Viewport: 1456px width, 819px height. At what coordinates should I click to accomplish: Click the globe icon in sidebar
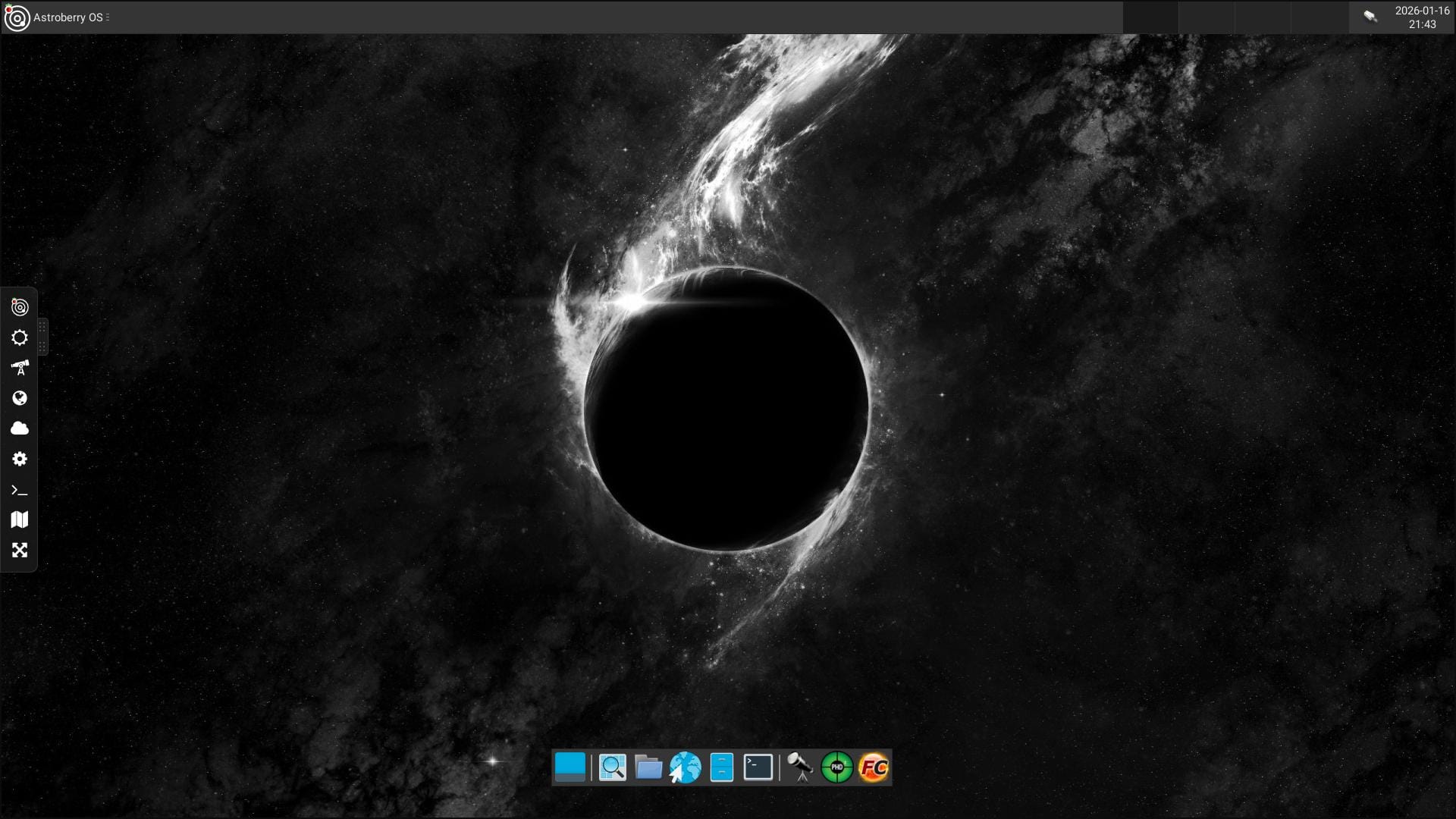(x=20, y=398)
